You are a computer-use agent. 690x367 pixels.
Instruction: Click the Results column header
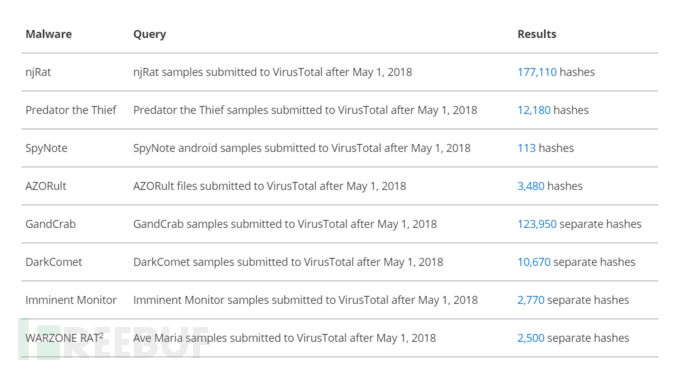537,34
